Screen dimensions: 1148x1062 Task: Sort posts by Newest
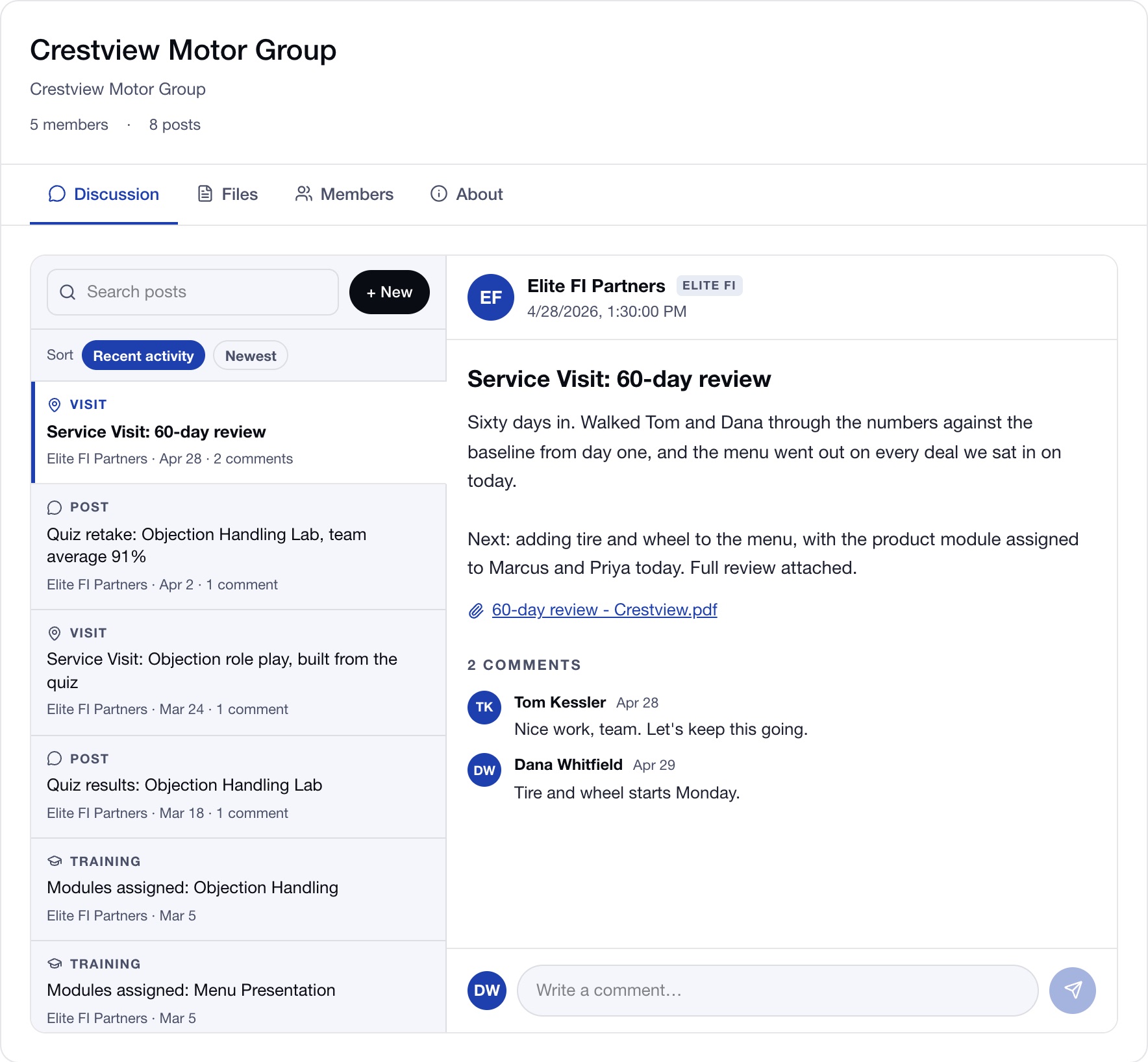tap(251, 355)
